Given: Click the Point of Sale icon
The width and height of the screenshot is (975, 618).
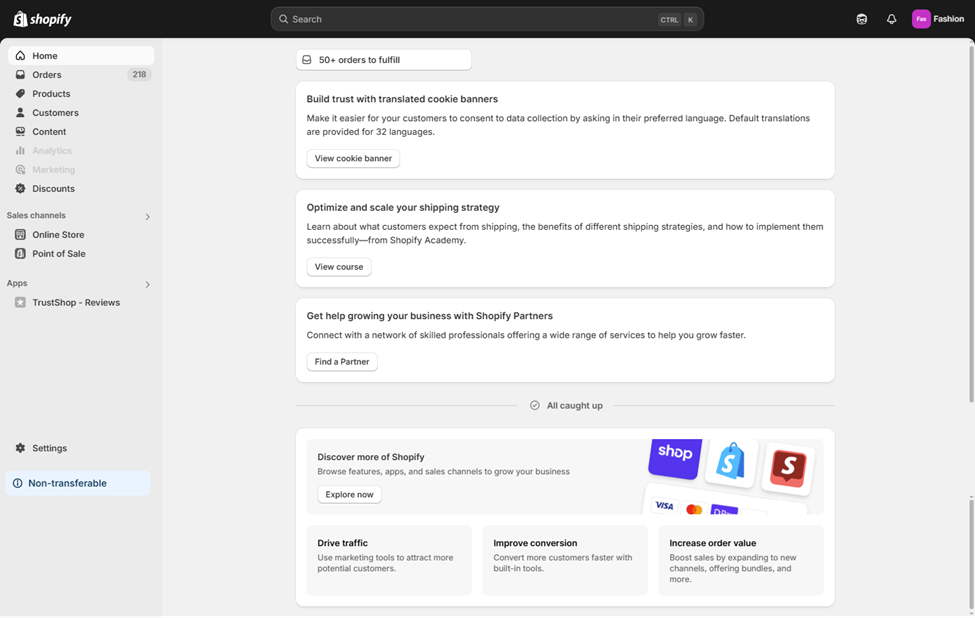Looking at the screenshot, I should point(21,253).
